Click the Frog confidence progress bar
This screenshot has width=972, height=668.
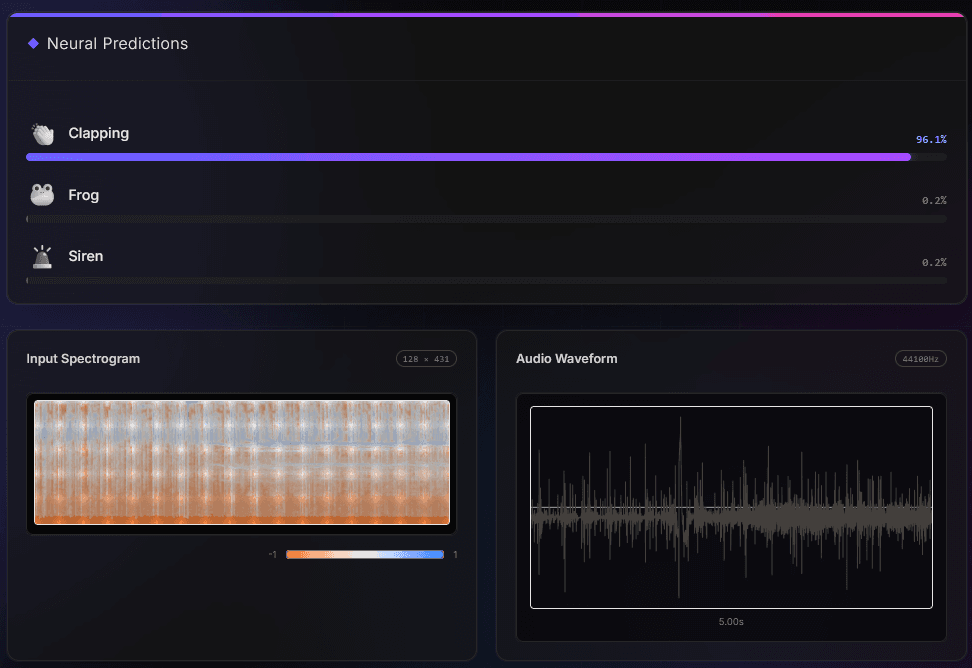coord(486,219)
